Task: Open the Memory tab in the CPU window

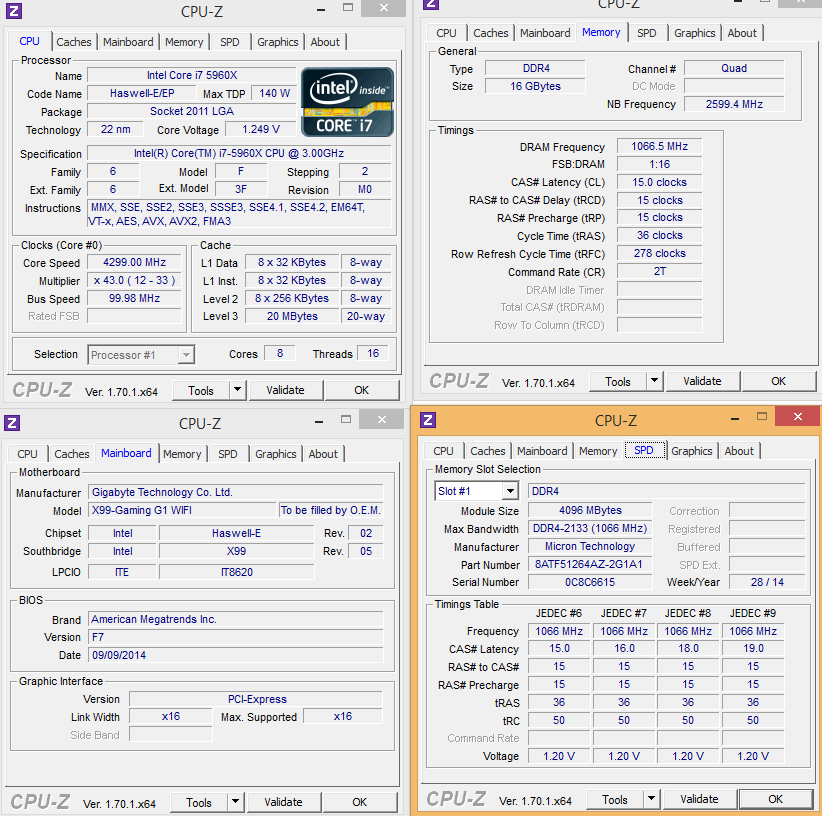Action: [x=184, y=42]
